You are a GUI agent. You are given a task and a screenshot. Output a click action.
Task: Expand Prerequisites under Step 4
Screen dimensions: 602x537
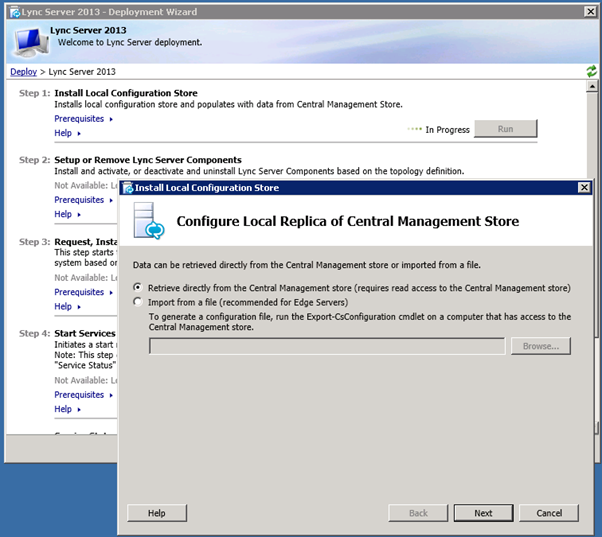click(x=83, y=395)
